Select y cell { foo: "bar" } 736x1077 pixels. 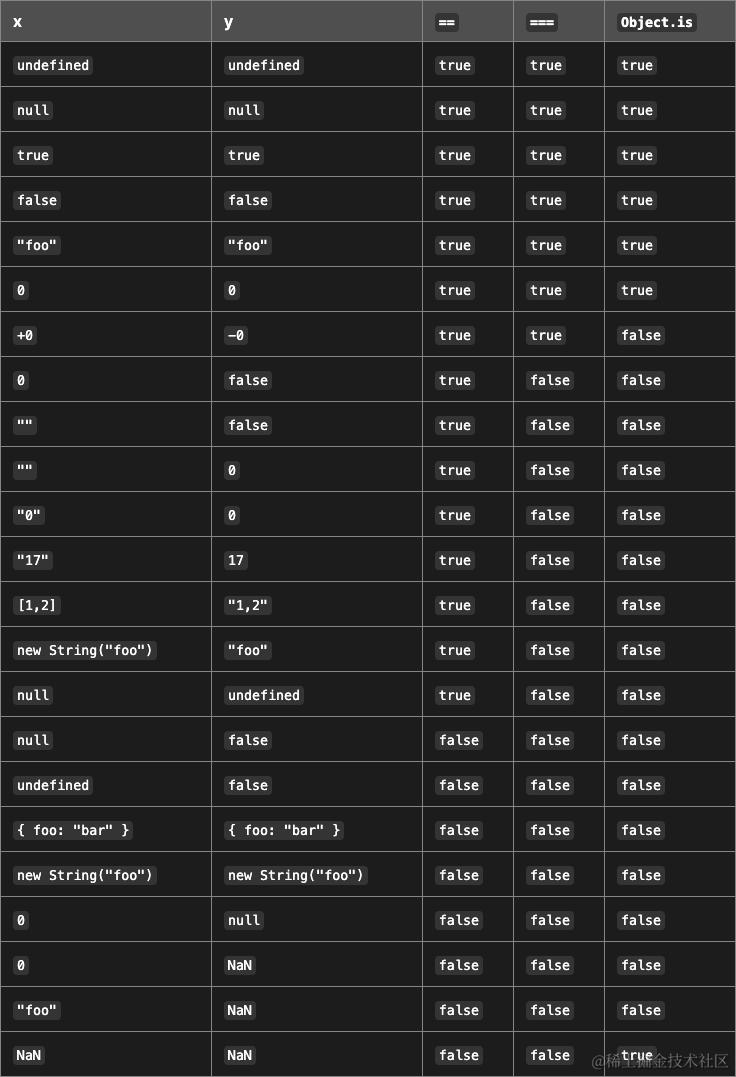pyautogui.click(x=284, y=830)
